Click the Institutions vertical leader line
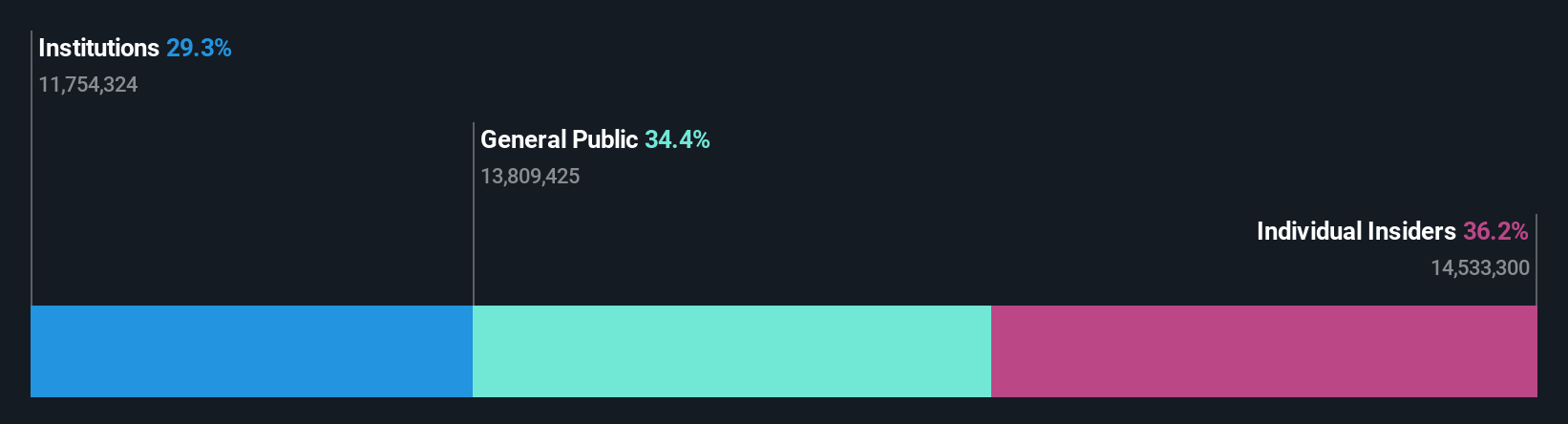 32,168
